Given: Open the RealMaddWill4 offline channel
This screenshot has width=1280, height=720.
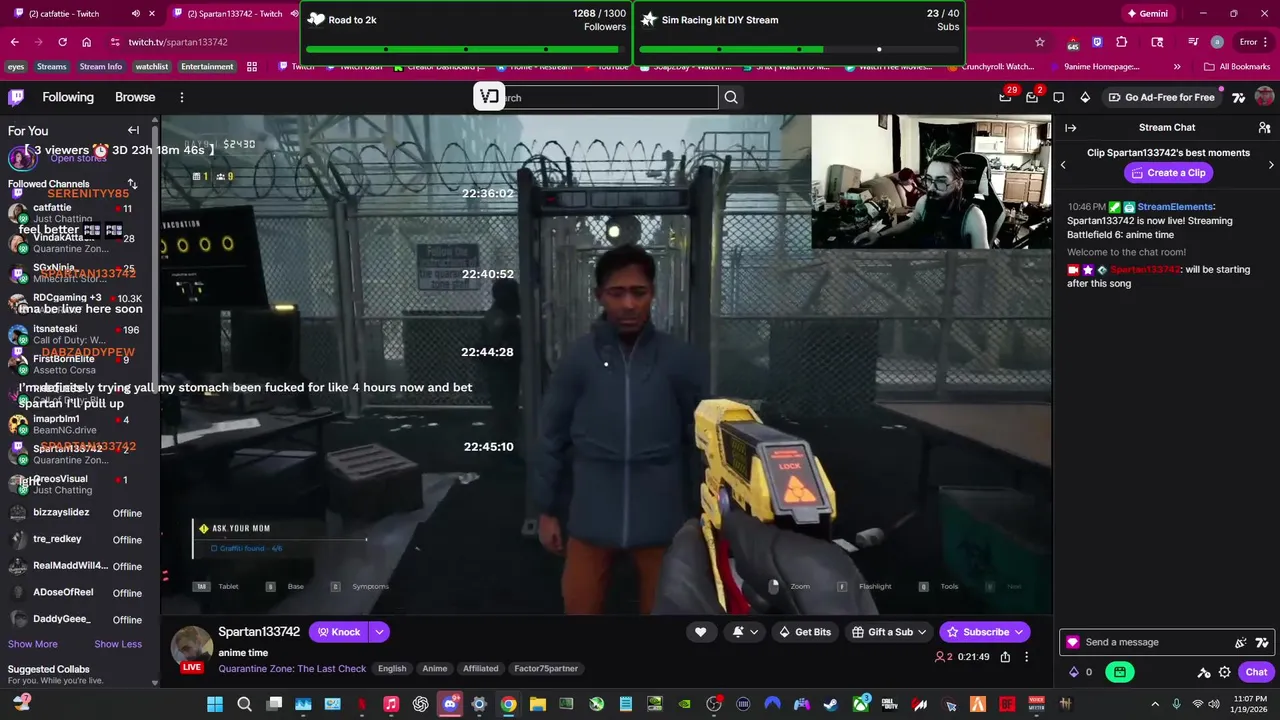Looking at the screenshot, I should pyautogui.click(x=75, y=566).
